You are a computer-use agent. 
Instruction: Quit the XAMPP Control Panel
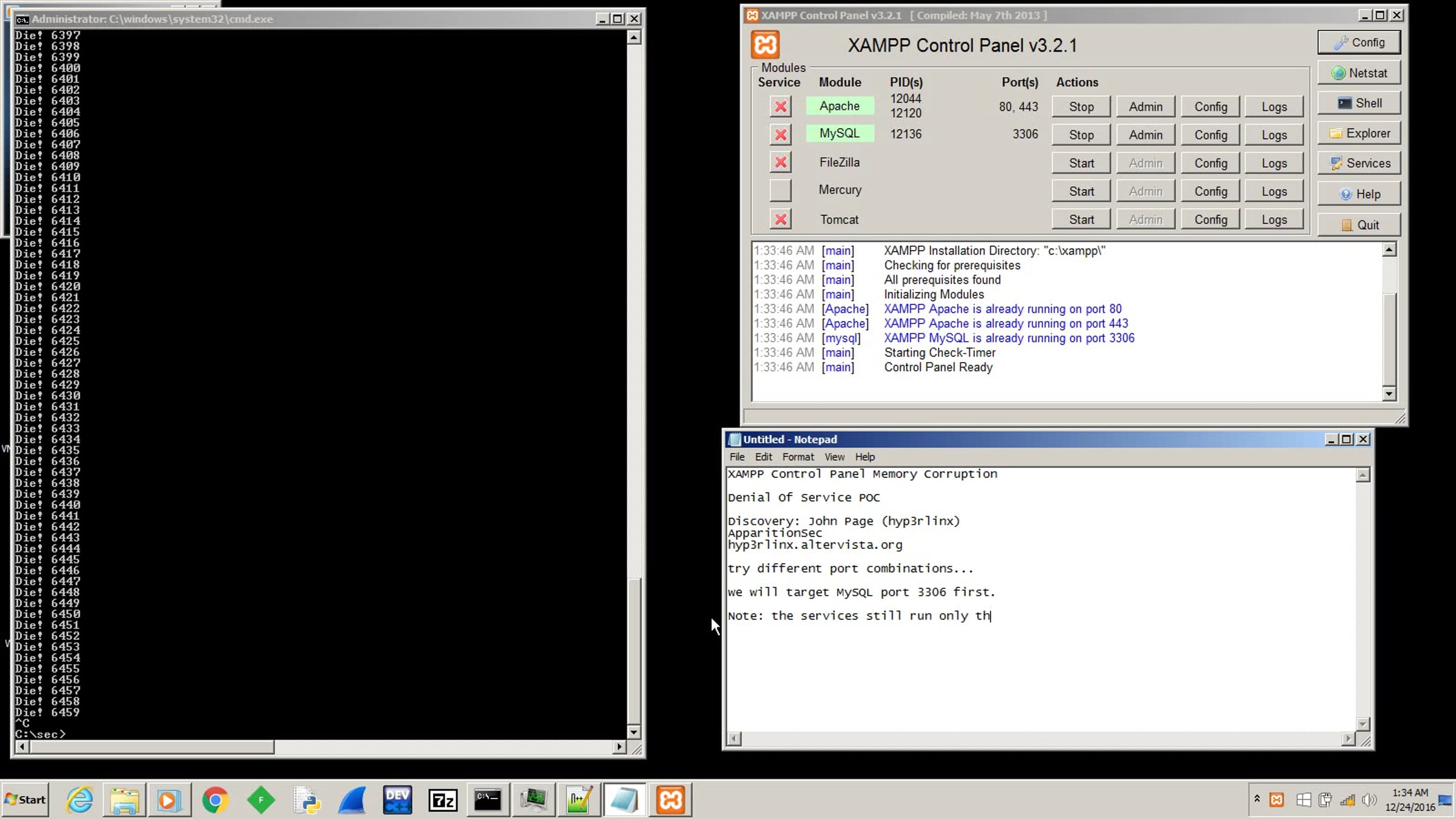pos(1359,225)
